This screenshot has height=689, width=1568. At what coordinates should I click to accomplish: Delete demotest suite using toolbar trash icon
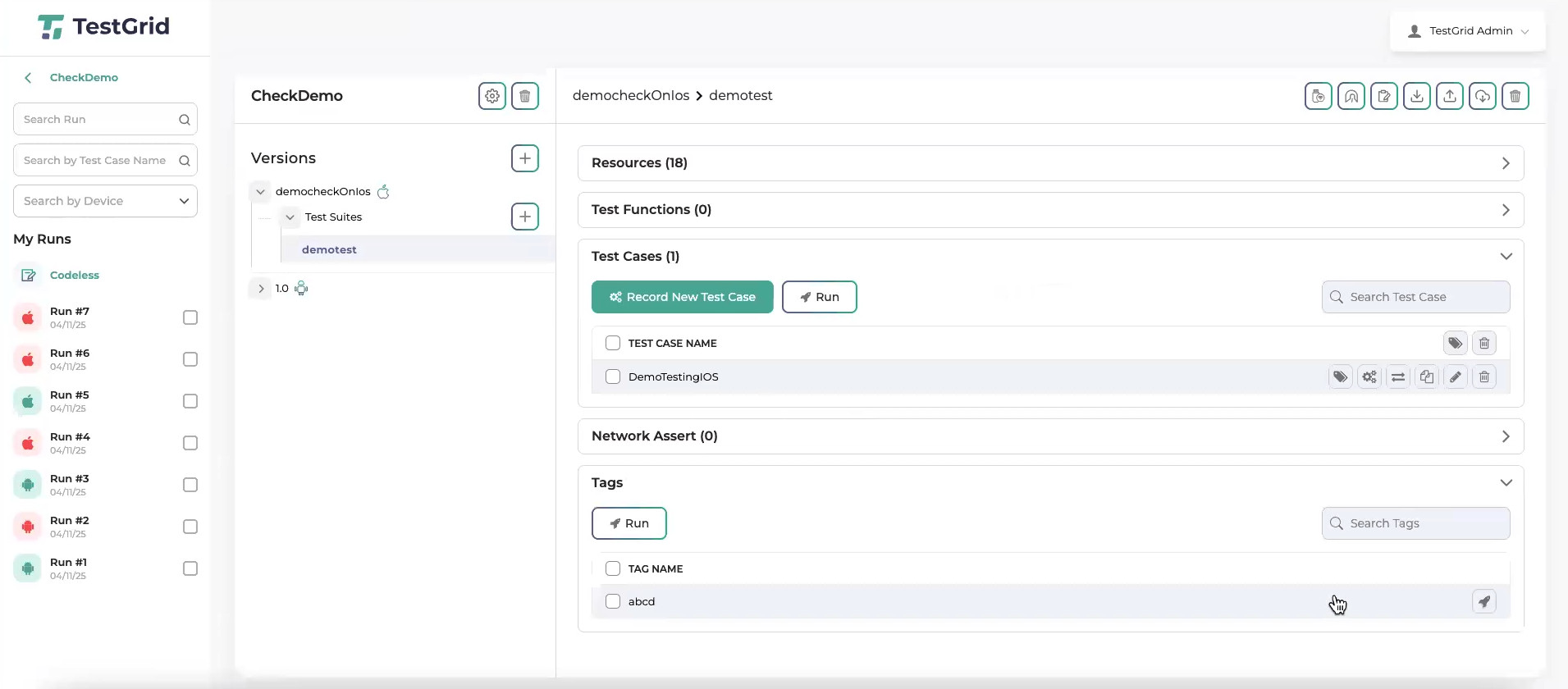click(1515, 96)
